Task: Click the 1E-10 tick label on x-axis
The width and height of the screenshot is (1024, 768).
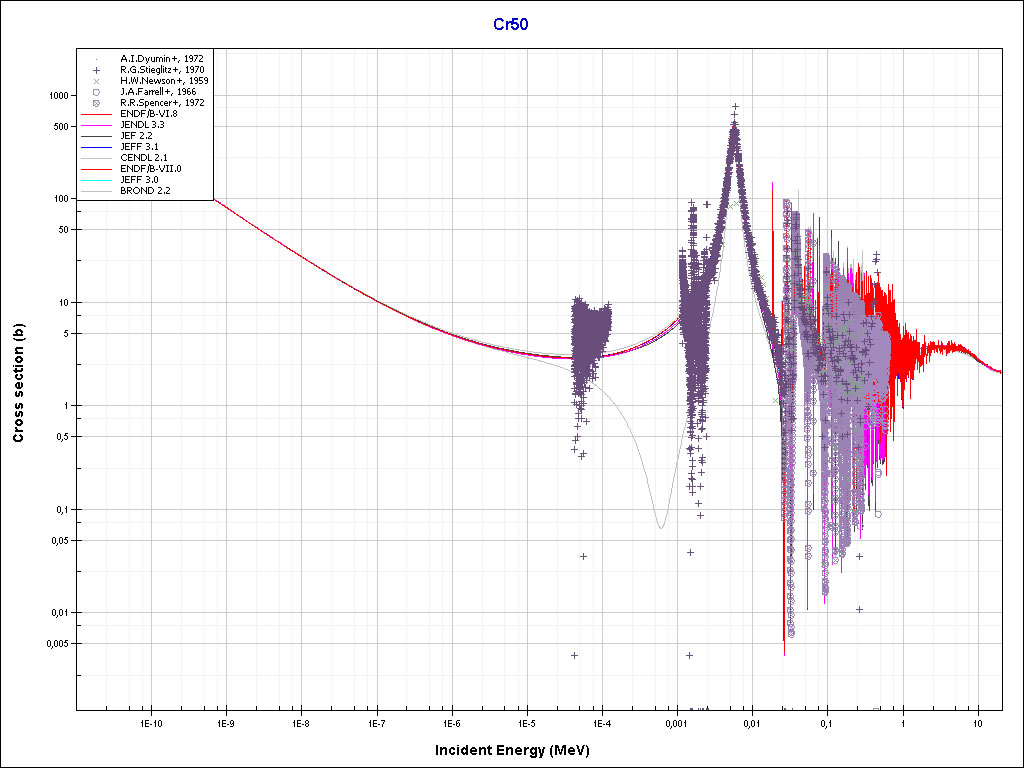Action: 150,722
